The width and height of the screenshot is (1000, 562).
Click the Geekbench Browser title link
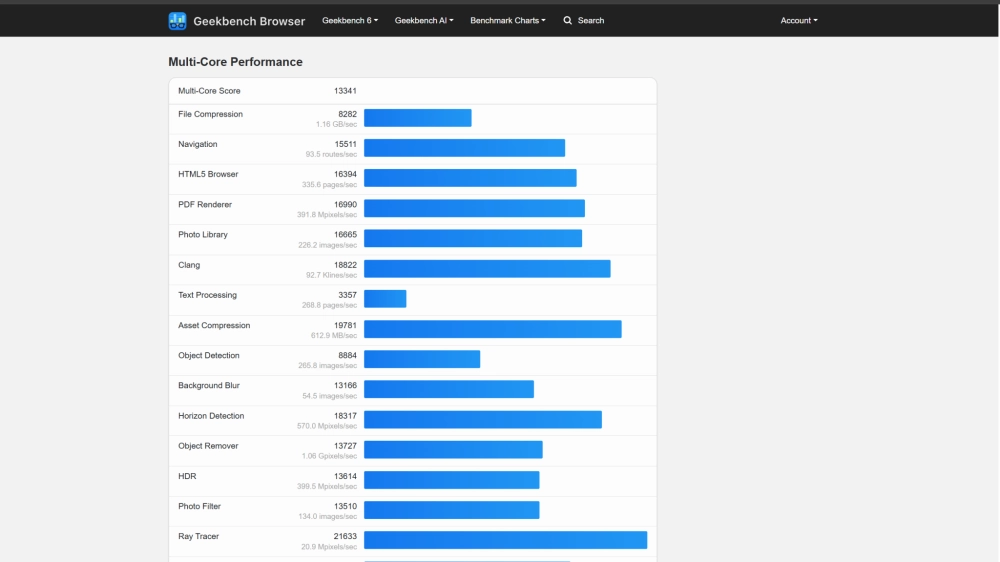pos(249,21)
